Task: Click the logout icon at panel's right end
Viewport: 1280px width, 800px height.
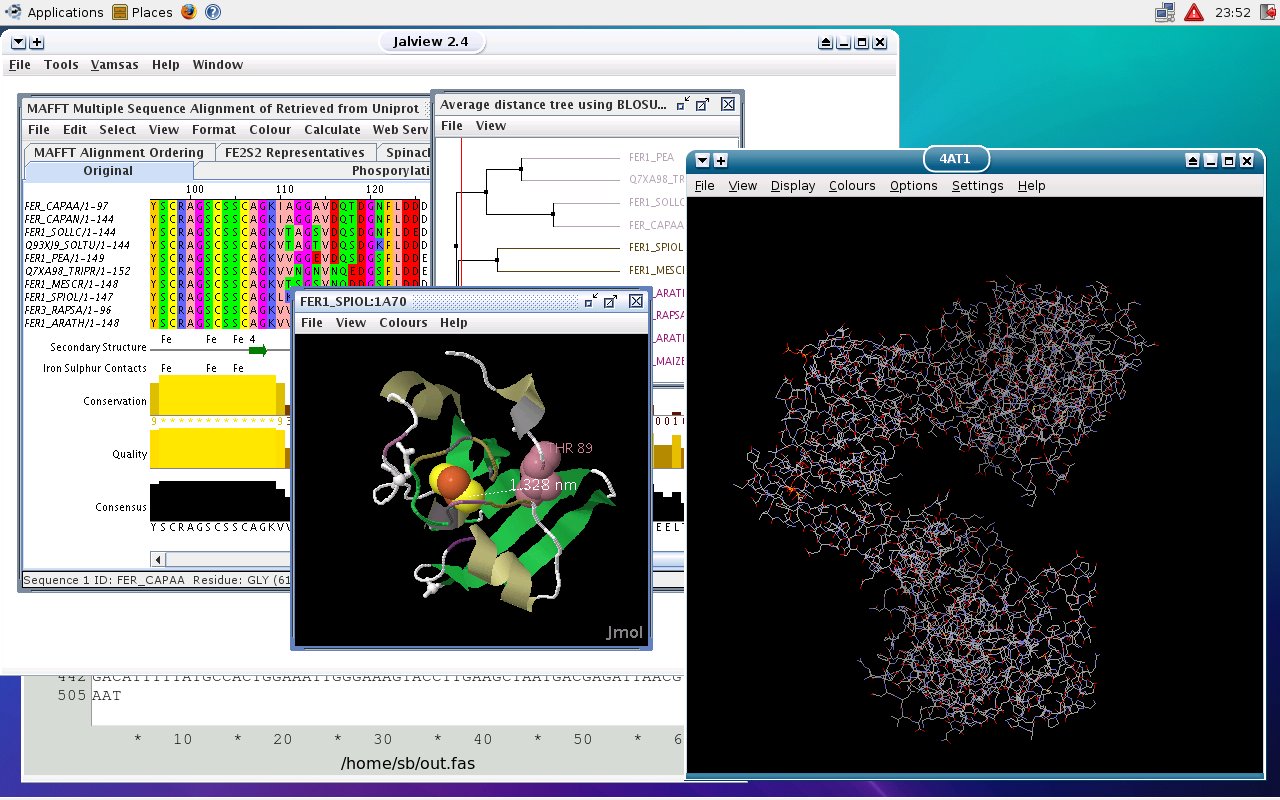Action: coord(1267,13)
